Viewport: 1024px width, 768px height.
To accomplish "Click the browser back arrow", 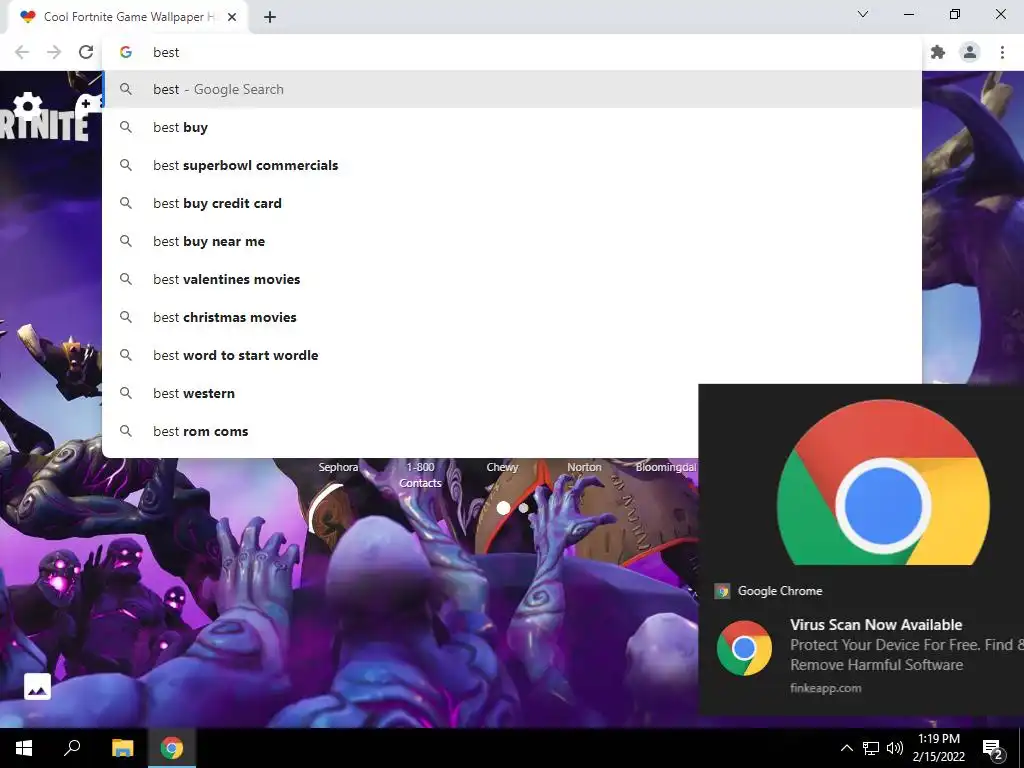I will [22, 52].
